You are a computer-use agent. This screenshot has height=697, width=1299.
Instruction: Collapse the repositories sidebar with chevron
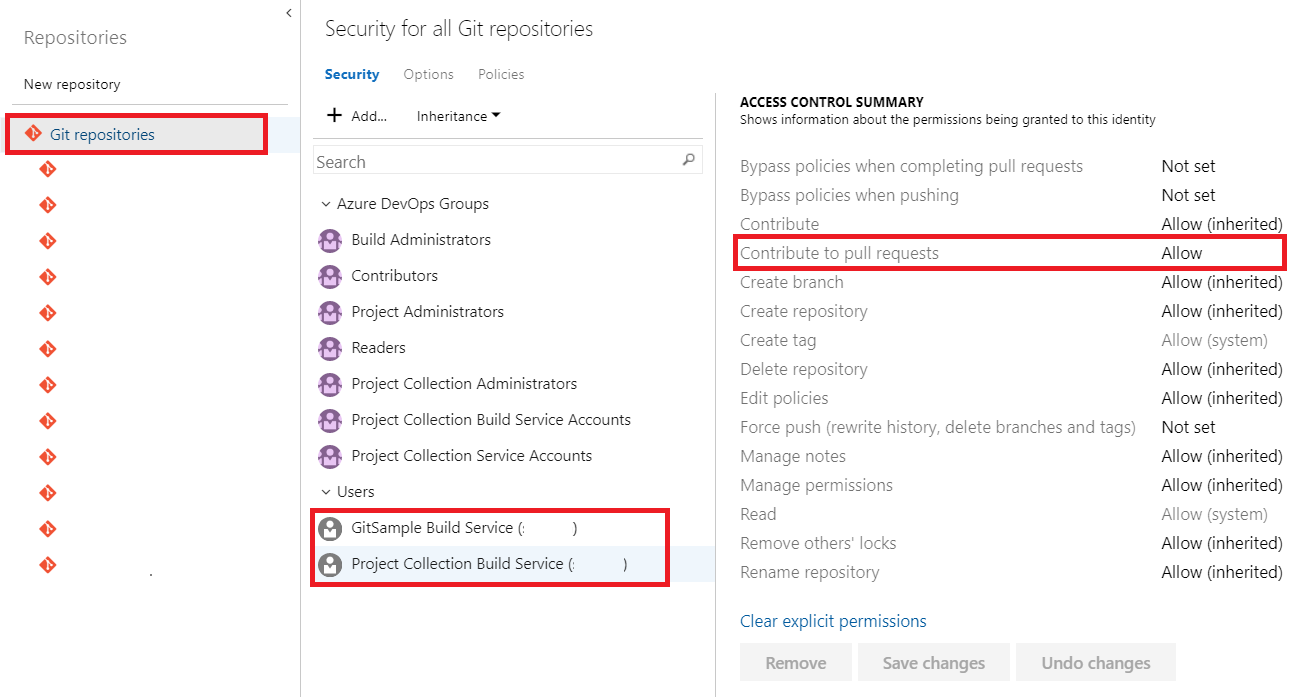(288, 13)
